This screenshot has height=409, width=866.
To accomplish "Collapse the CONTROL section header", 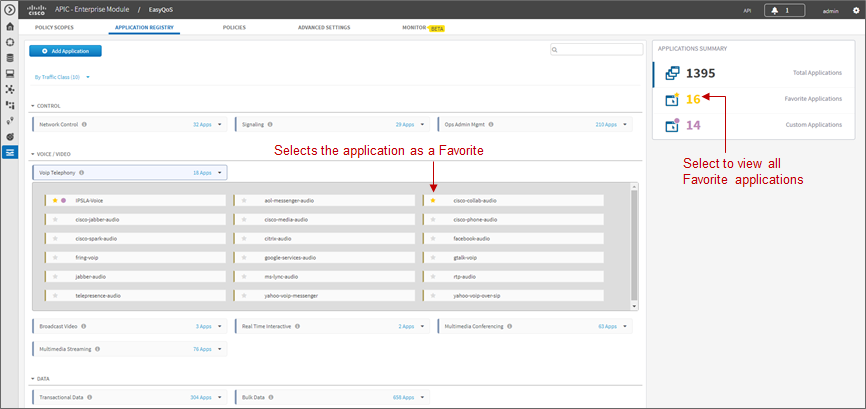I will 46,105.
